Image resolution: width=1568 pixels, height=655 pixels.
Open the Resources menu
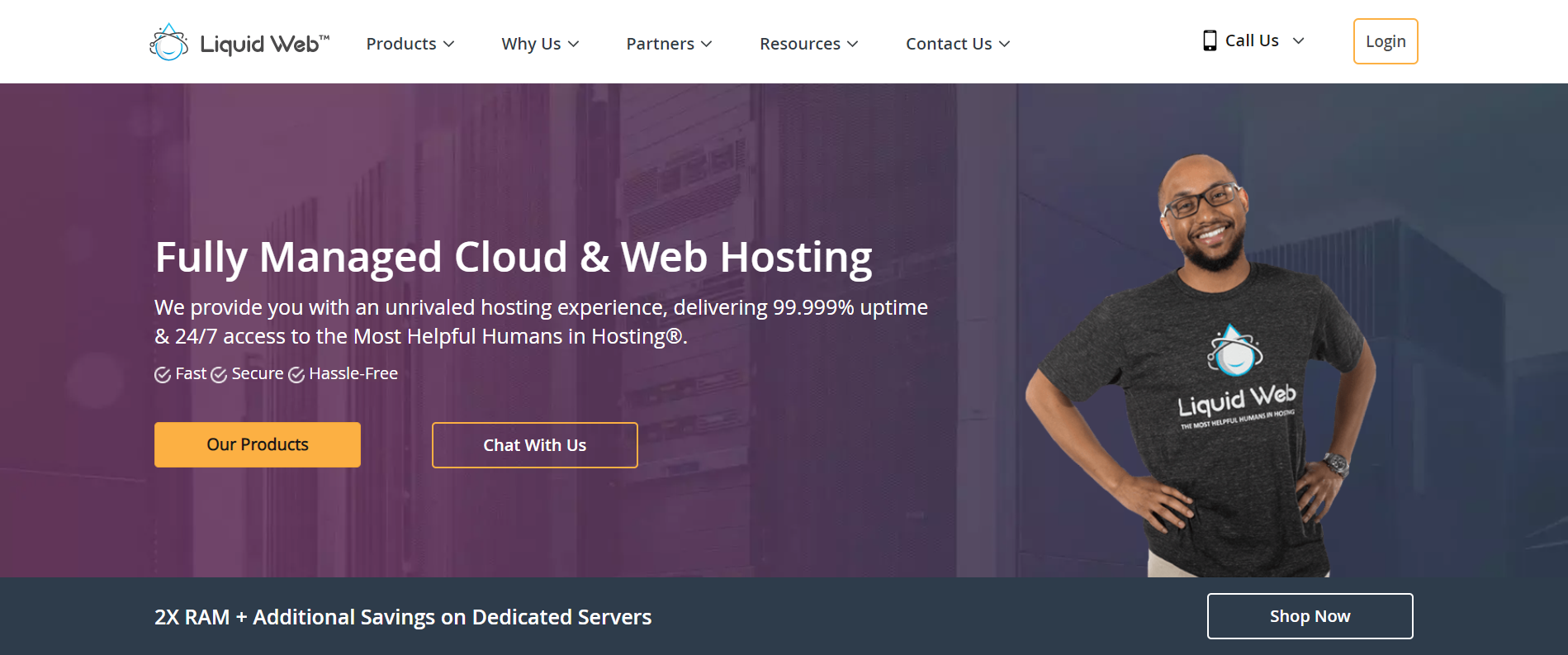pyautogui.click(x=809, y=44)
